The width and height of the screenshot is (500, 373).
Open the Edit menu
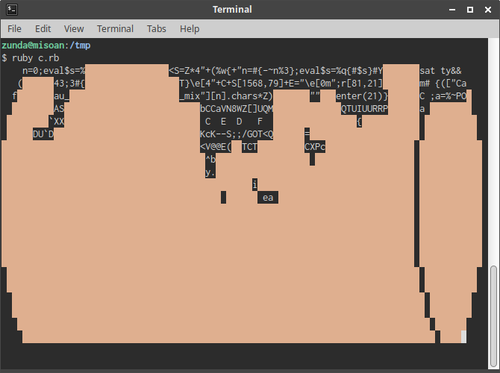(43, 29)
